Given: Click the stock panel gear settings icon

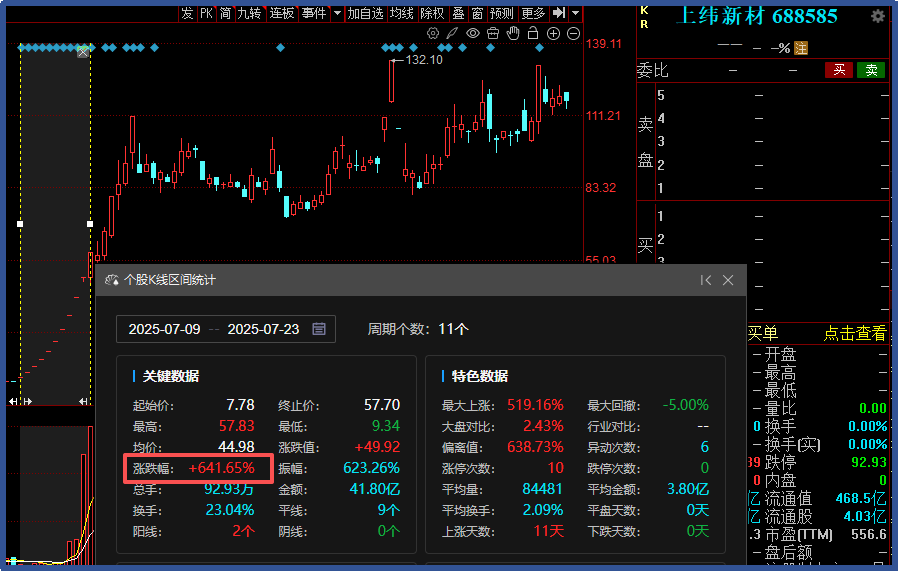Looking at the screenshot, I should 878,16.
